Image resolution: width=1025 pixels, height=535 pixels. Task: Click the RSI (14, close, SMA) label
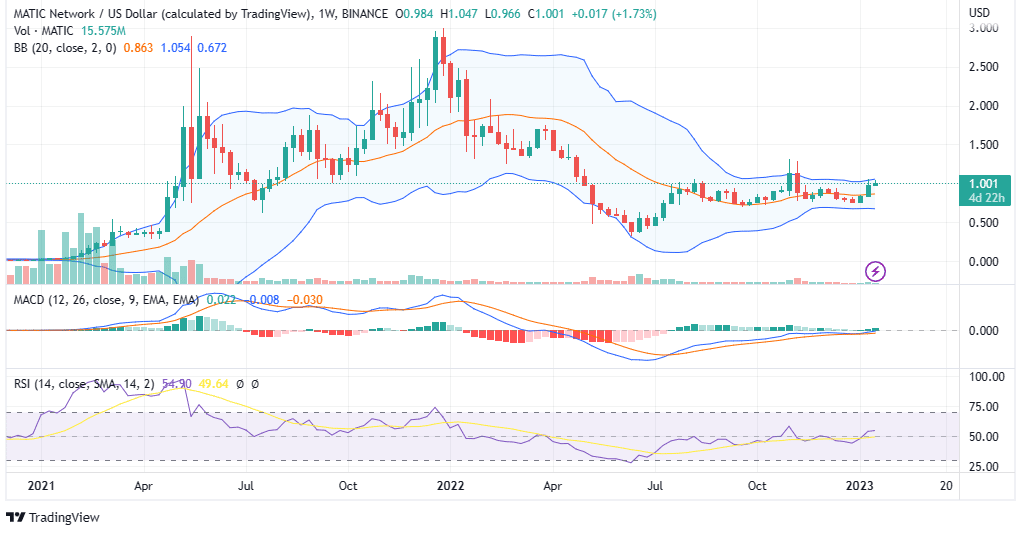pyautogui.click(x=84, y=384)
